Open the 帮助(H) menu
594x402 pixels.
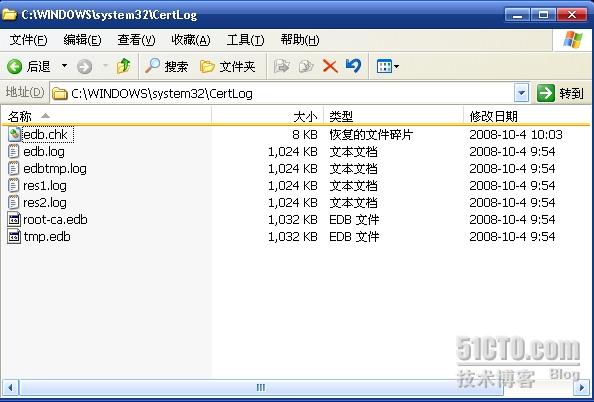pos(300,40)
